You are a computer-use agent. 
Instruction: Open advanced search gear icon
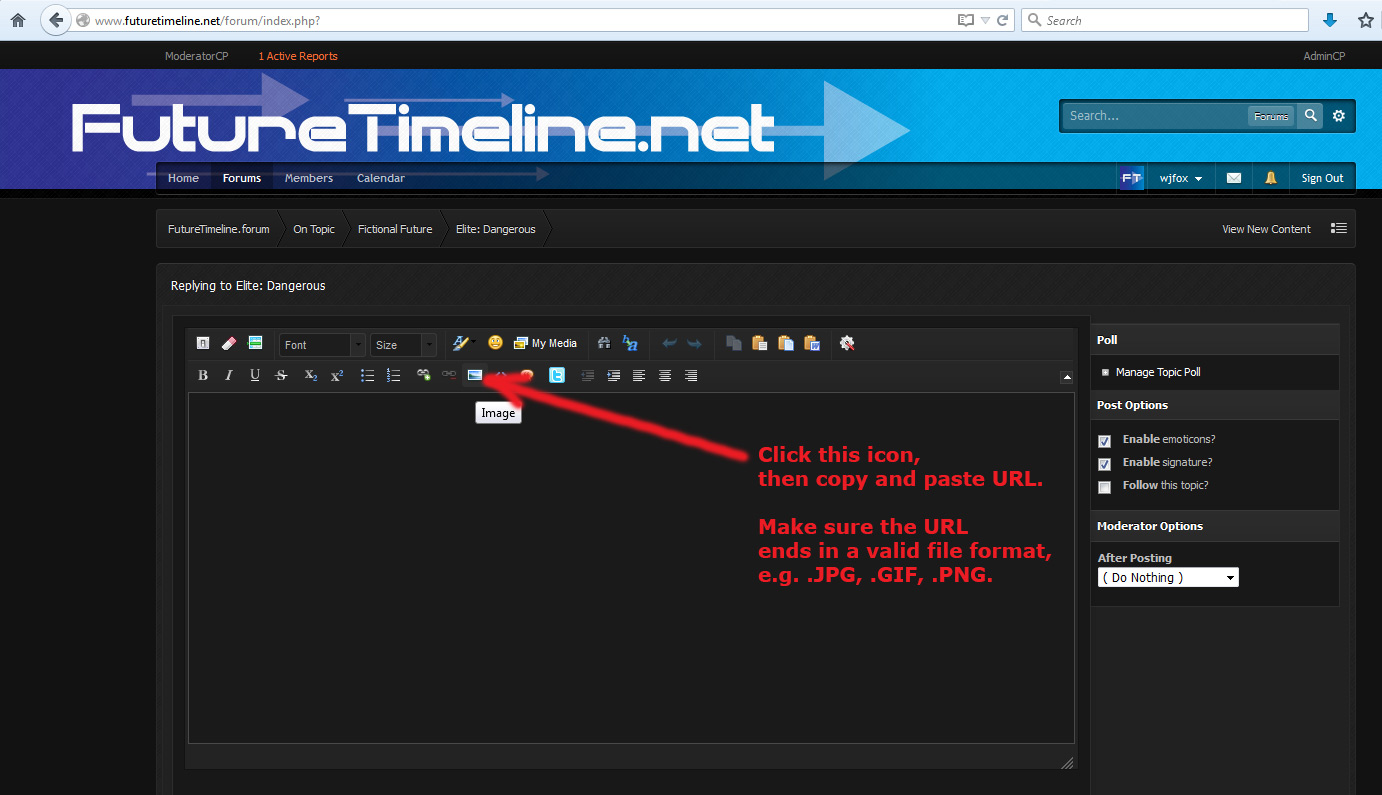(x=1339, y=116)
